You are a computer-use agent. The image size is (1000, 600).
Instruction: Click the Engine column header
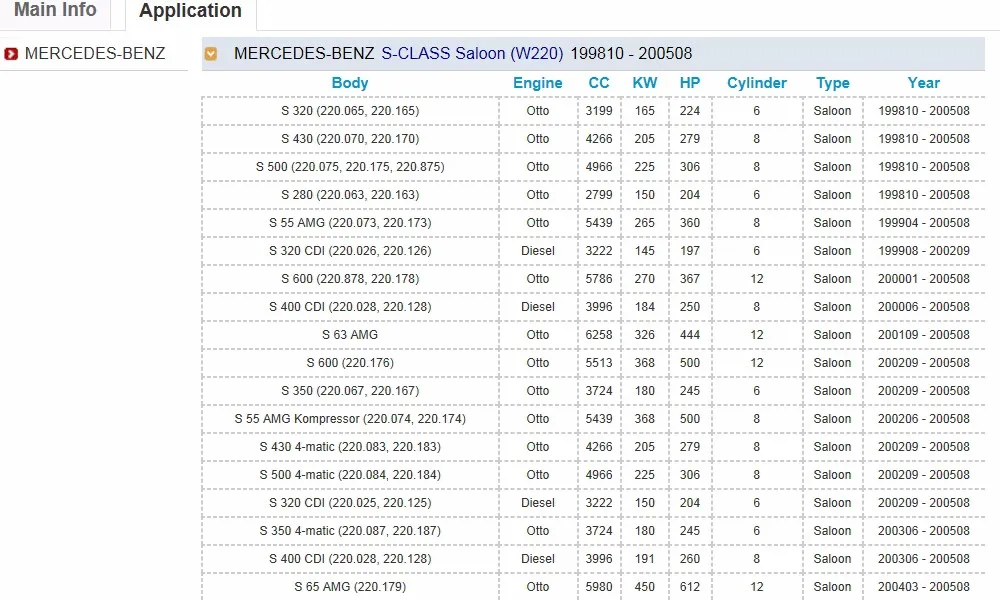click(538, 83)
